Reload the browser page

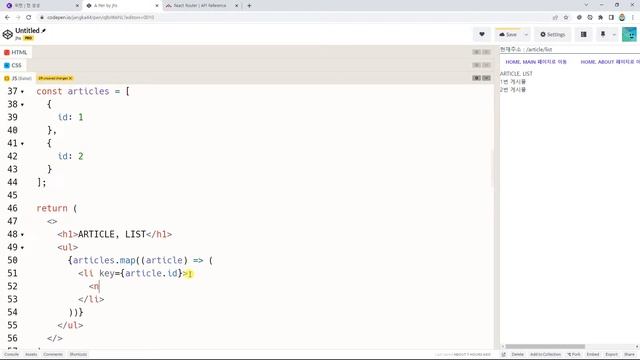click(29, 18)
